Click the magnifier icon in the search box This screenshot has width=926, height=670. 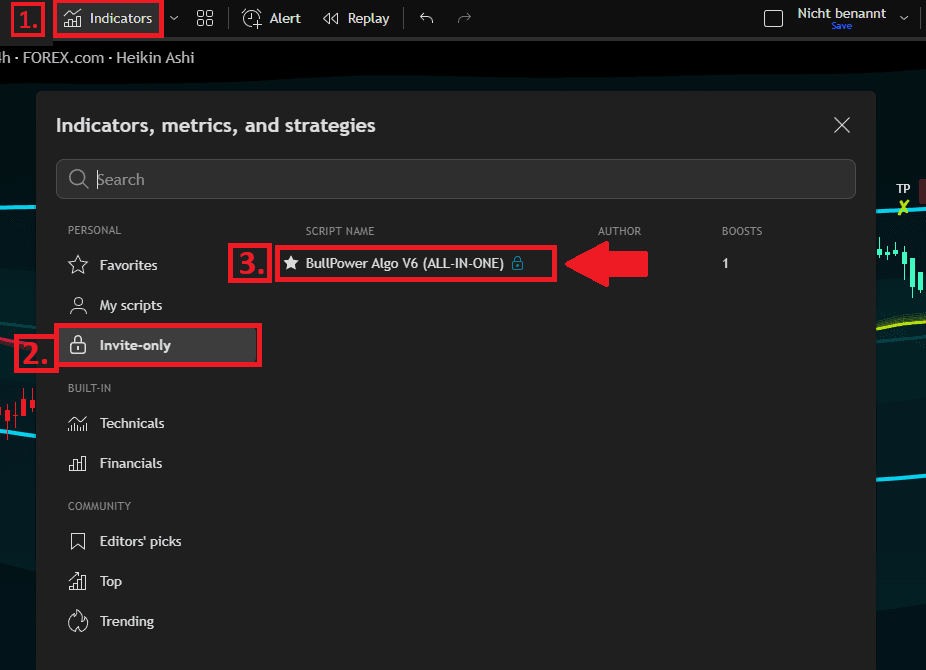(x=79, y=179)
